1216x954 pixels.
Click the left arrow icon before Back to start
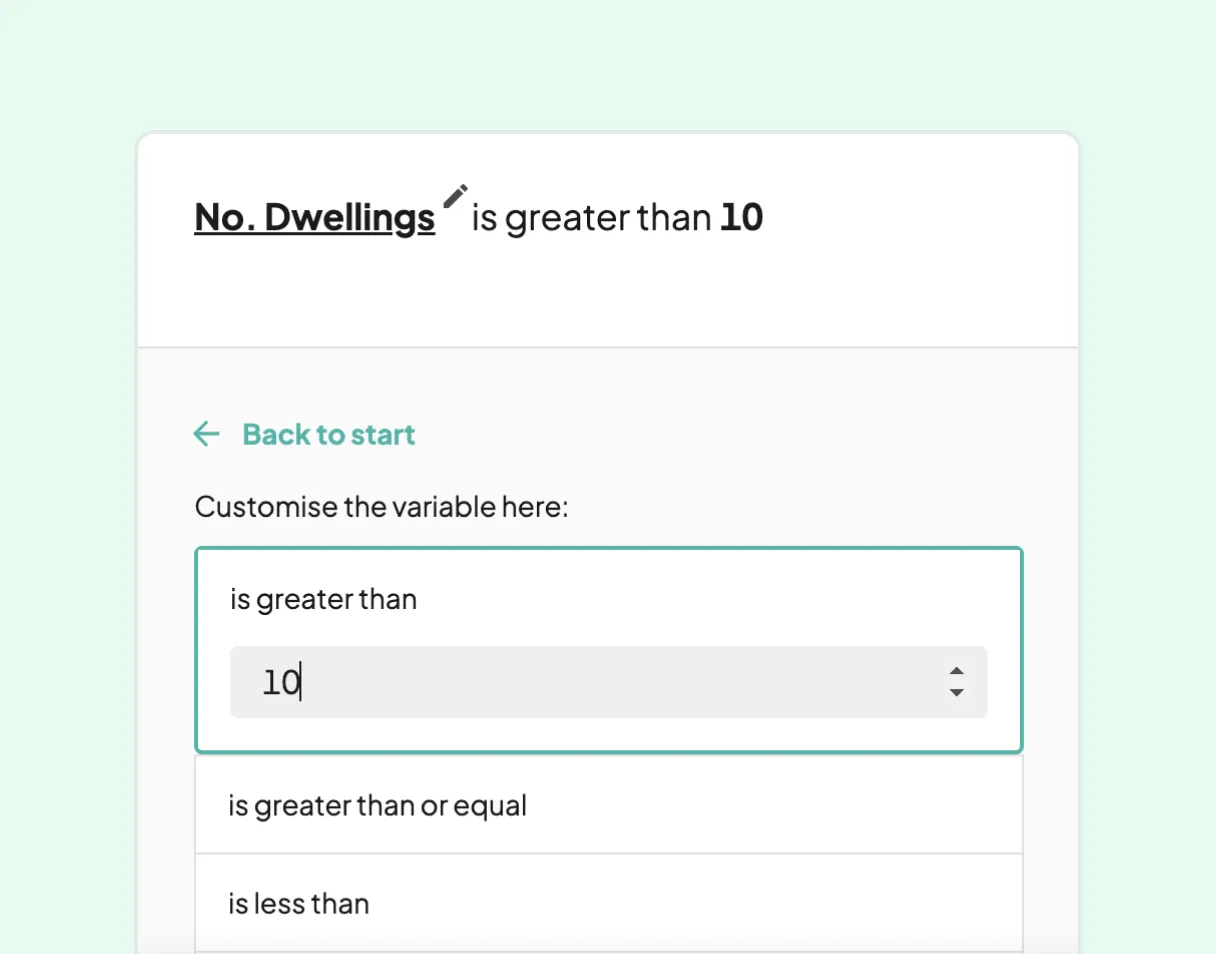click(x=206, y=434)
